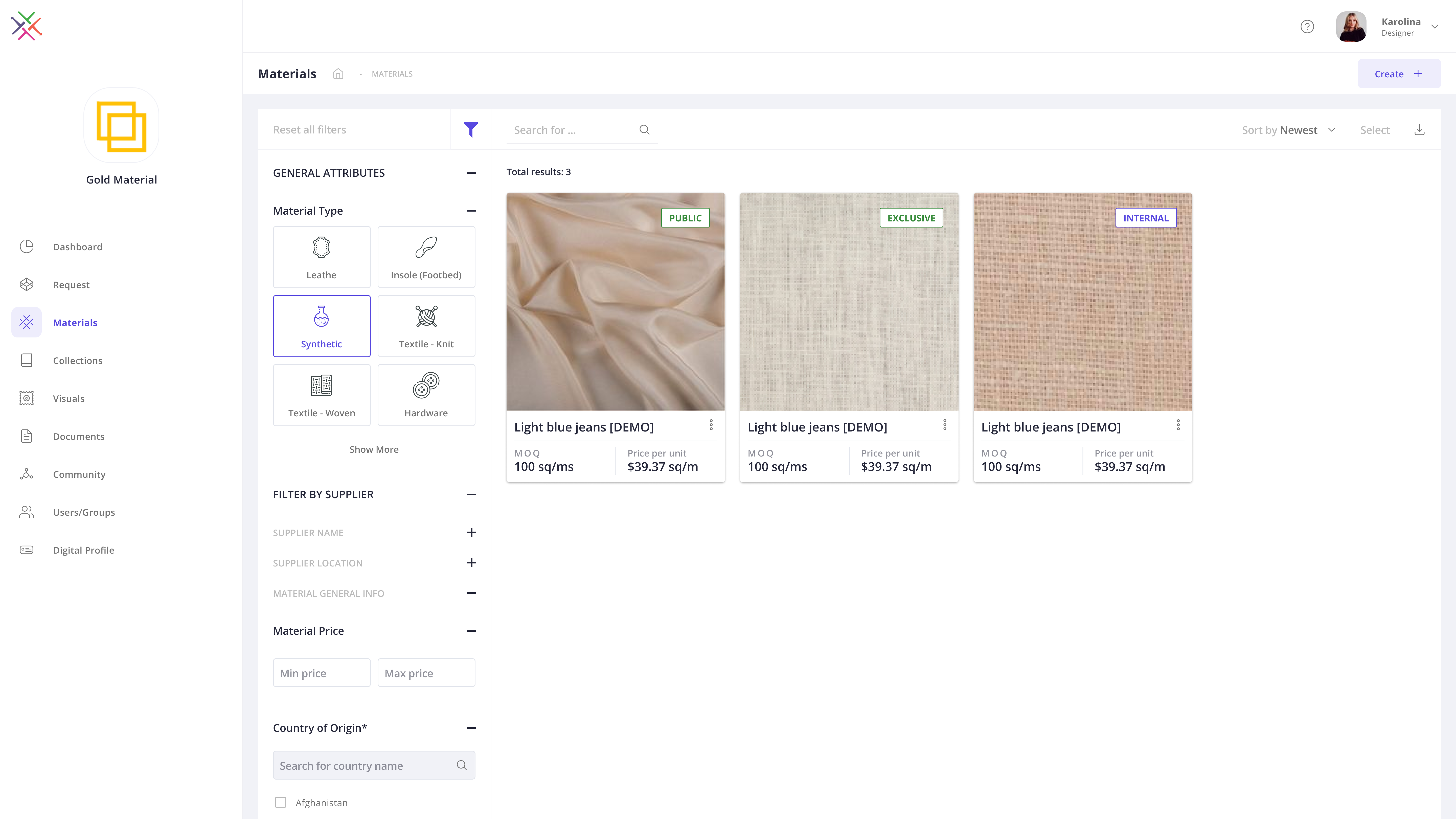Open the Community sidebar icon
The height and width of the screenshot is (819, 1456).
pyautogui.click(x=27, y=474)
